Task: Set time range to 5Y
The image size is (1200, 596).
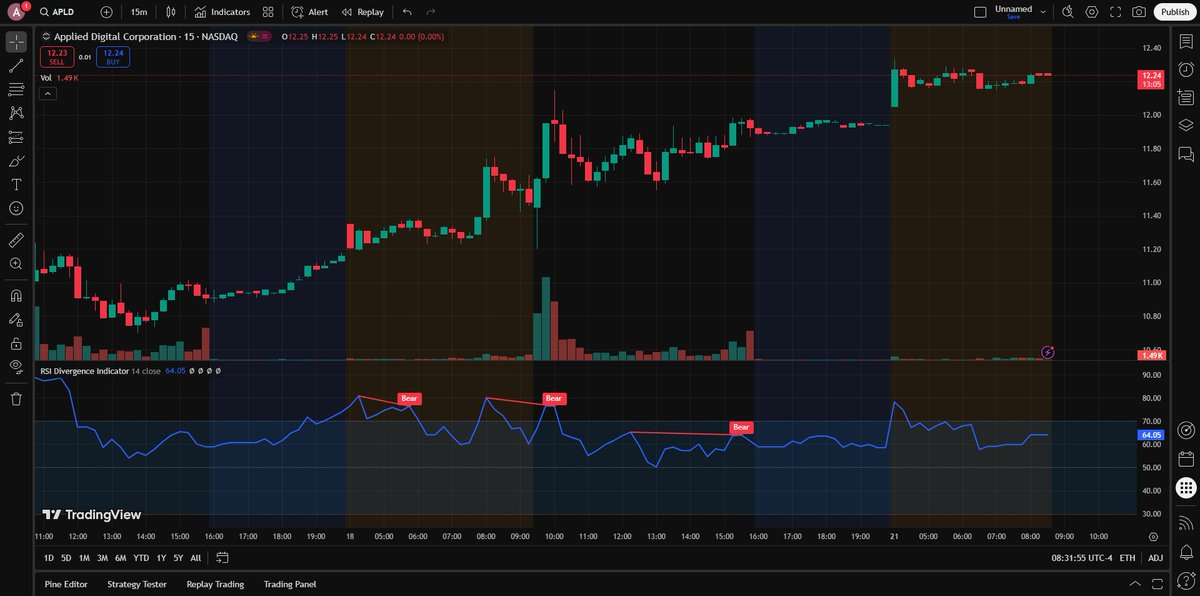Action: (x=178, y=557)
